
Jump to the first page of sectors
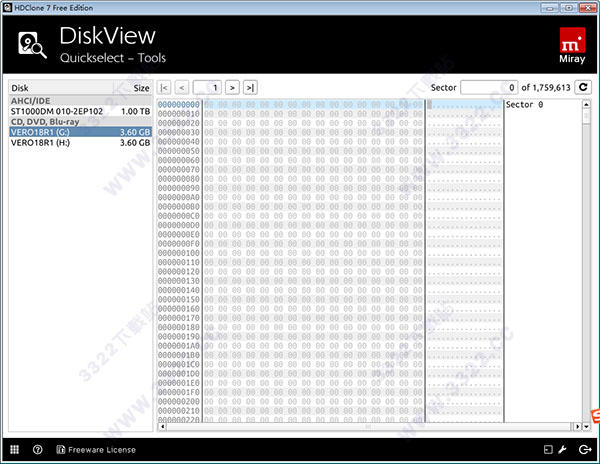[165, 88]
